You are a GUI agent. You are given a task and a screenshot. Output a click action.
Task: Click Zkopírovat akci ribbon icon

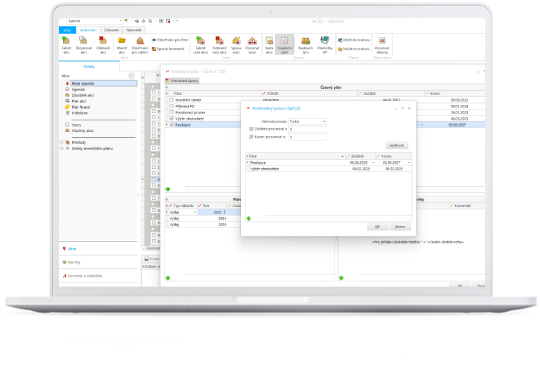(84, 41)
